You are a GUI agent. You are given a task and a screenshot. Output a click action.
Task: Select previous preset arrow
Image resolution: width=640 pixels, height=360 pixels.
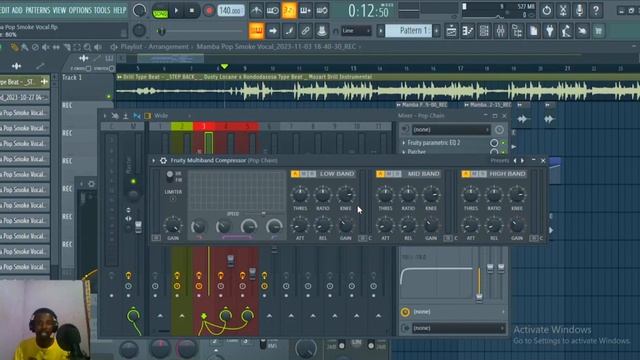[x=515, y=160]
